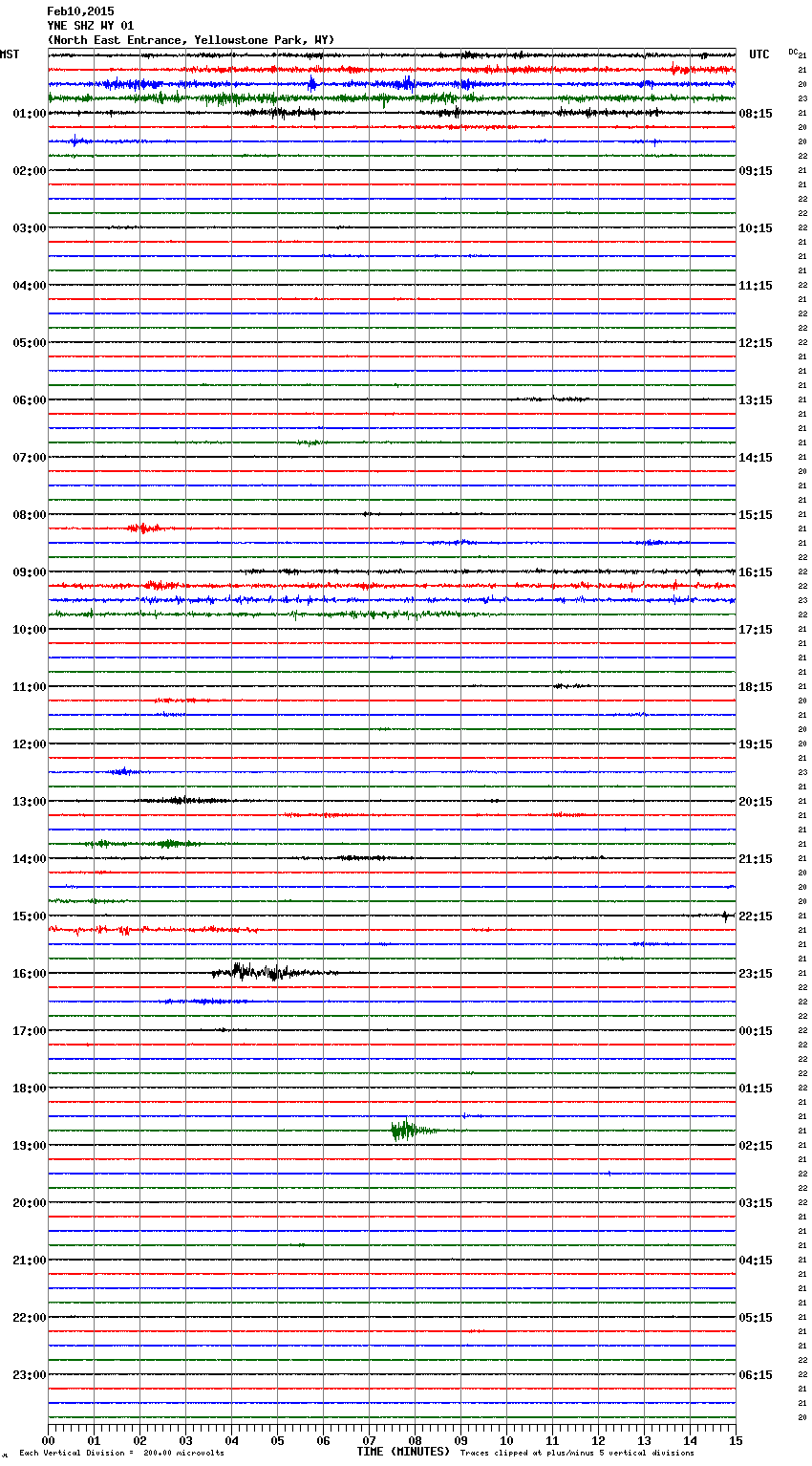Click the DC column header at top right
The height and width of the screenshot is (1466, 812).
[x=793, y=52]
